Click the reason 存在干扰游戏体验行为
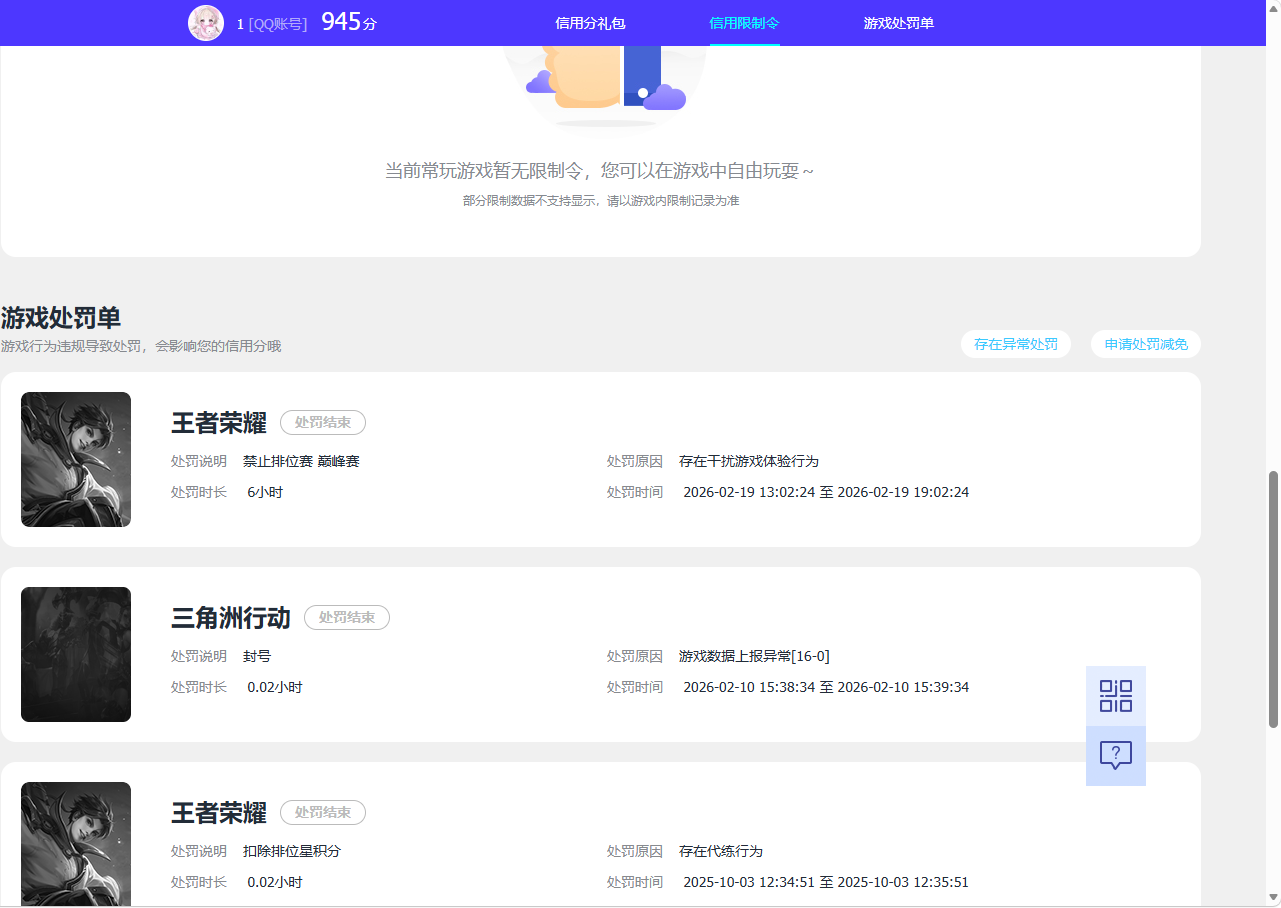This screenshot has width=1281, height=908. click(x=749, y=462)
